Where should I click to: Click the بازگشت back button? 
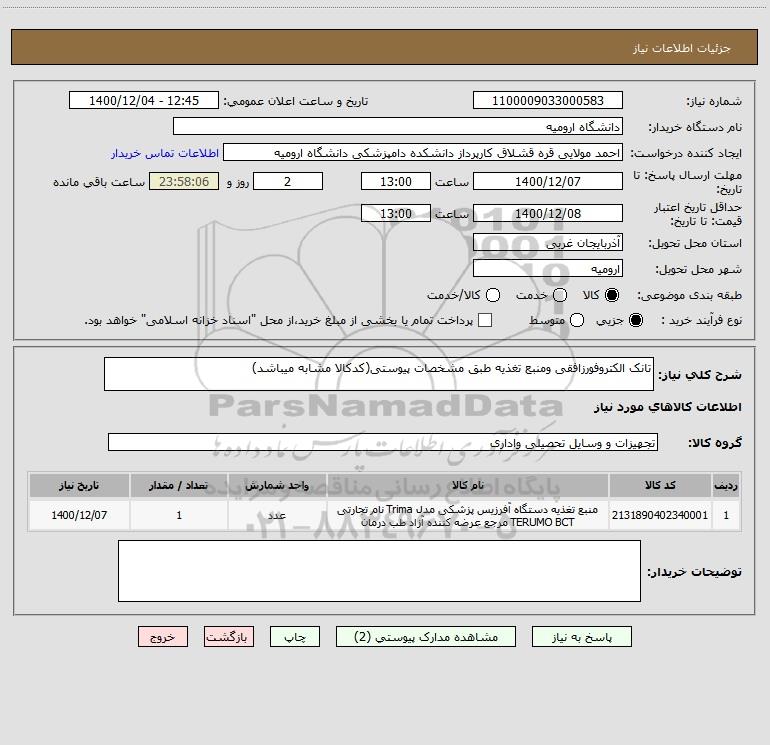pos(229,637)
